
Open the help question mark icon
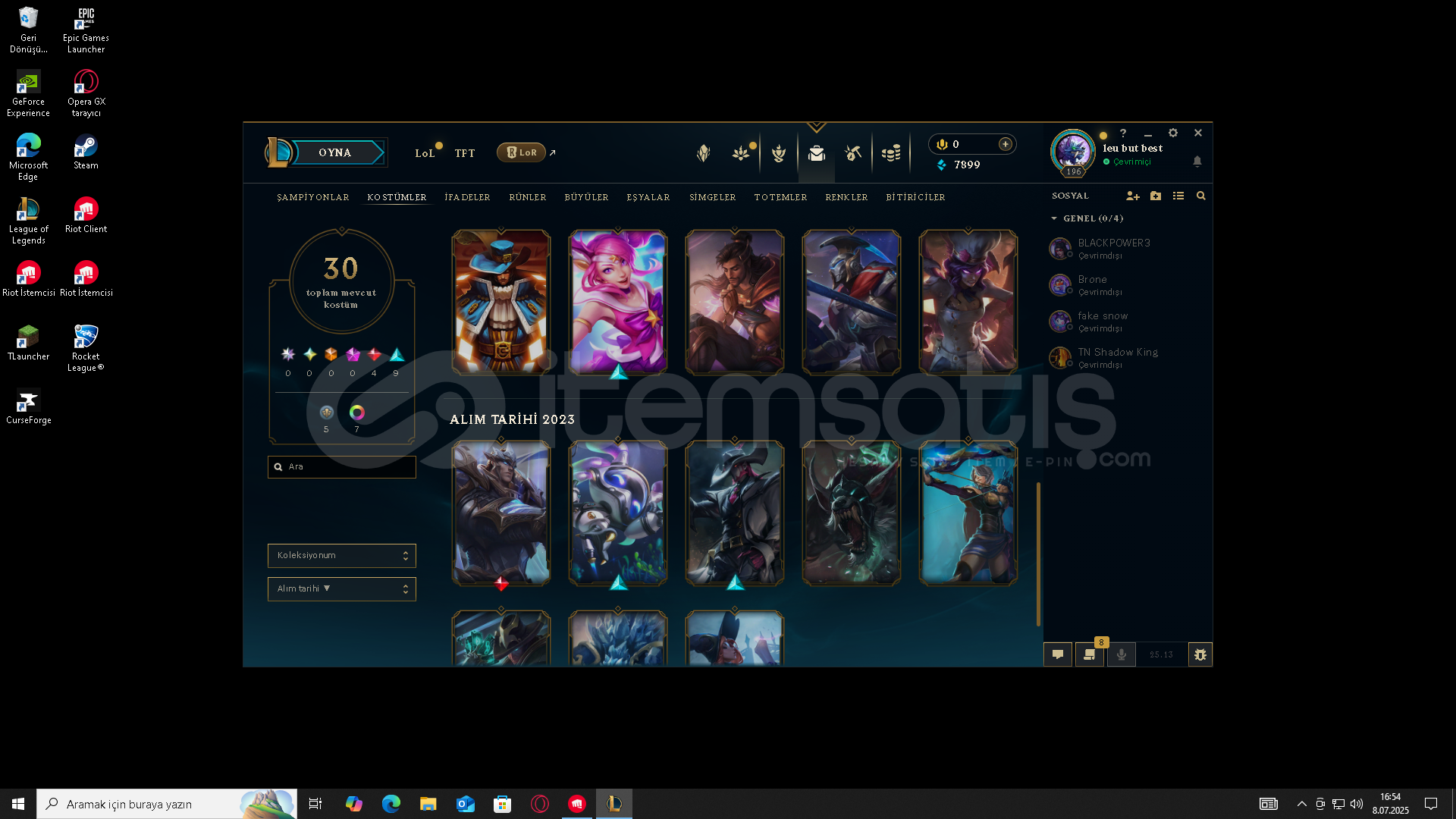click(1123, 133)
